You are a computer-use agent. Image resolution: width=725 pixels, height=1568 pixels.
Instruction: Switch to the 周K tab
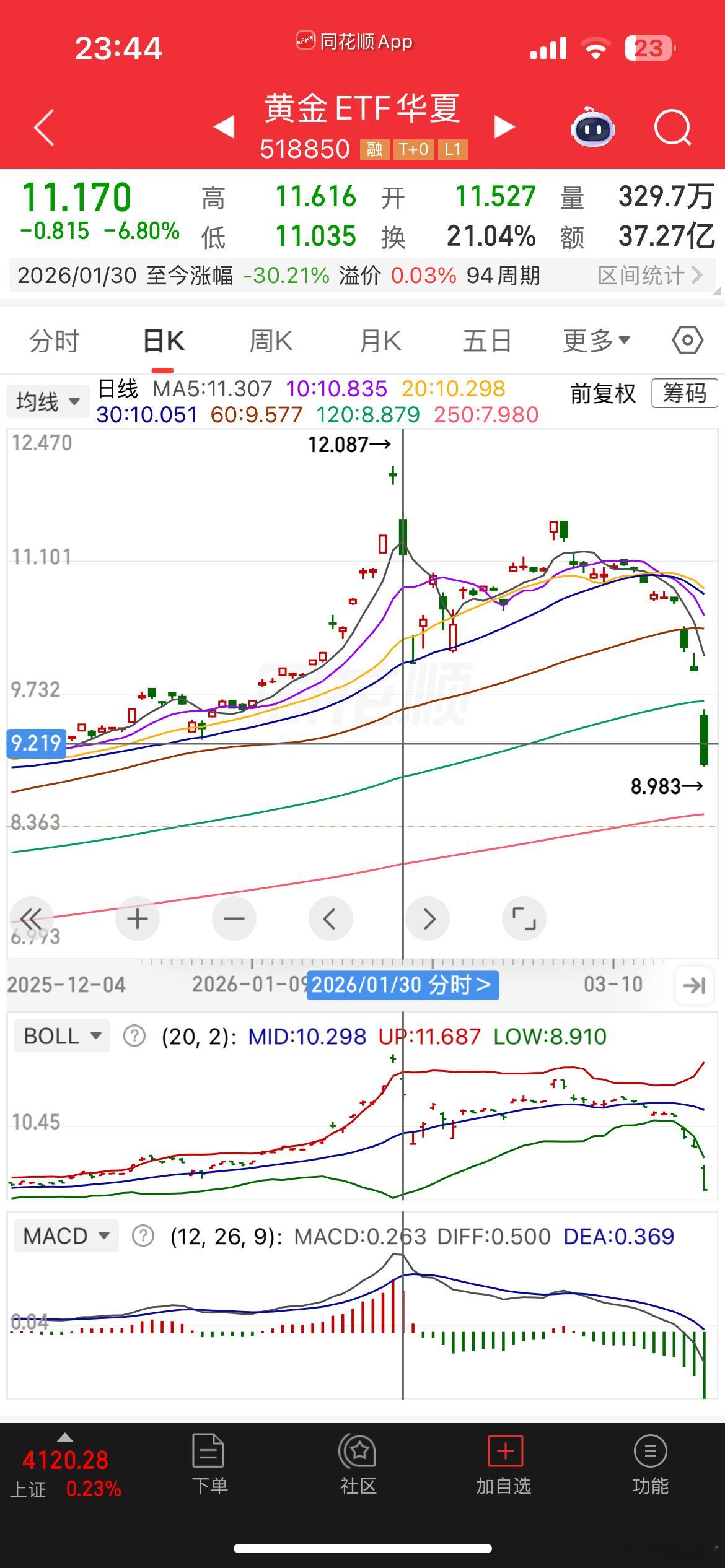click(271, 341)
